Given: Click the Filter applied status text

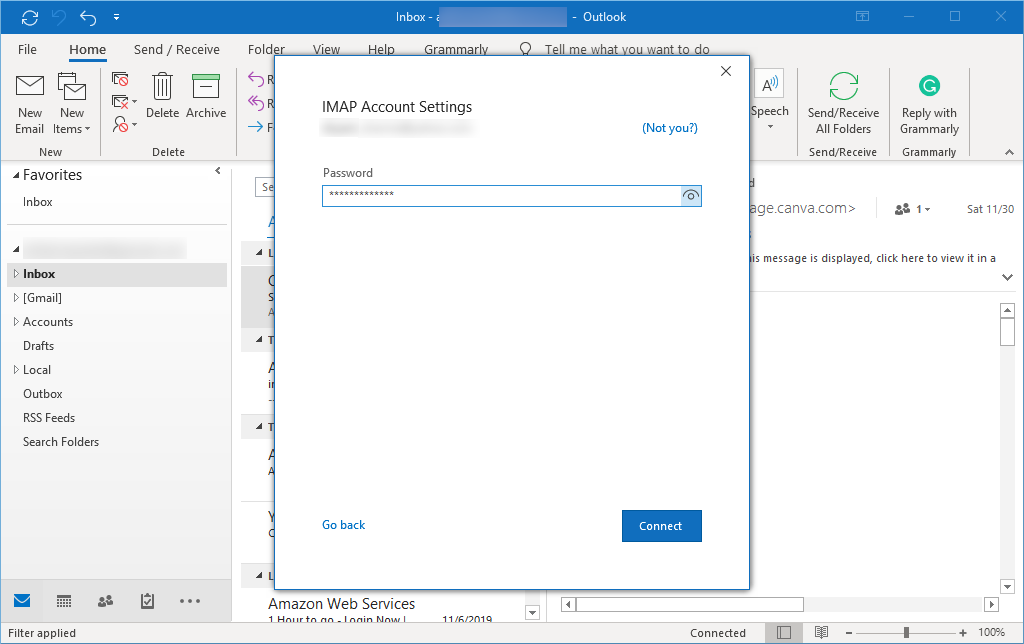Looking at the screenshot, I should [x=42, y=633].
